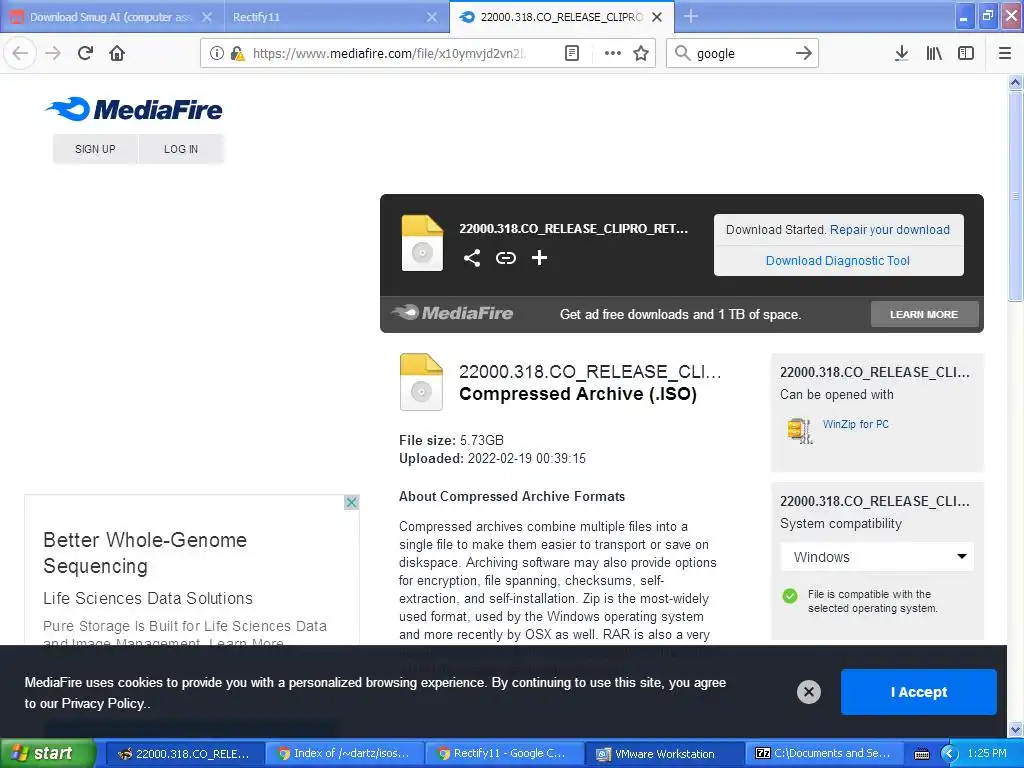
Task: Go back using the browser back arrow
Action: [20, 53]
